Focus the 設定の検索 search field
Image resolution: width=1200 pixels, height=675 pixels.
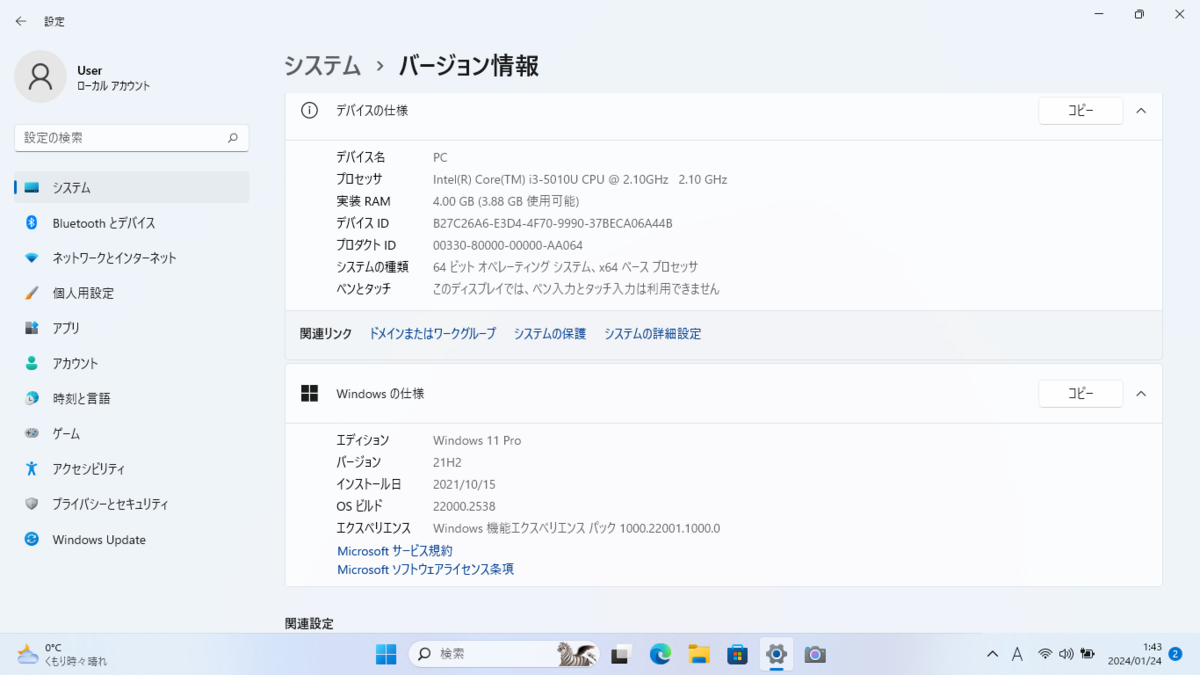(x=131, y=138)
